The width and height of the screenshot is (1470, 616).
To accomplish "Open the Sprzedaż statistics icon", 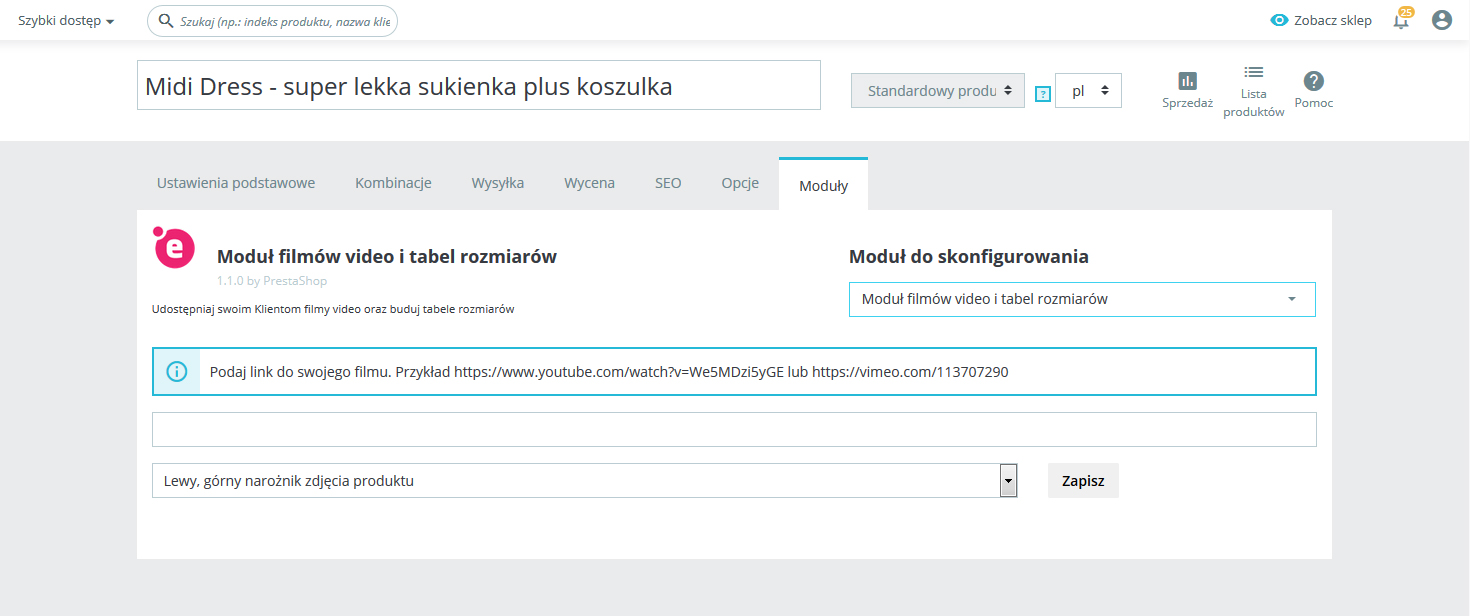I will coord(1187,81).
